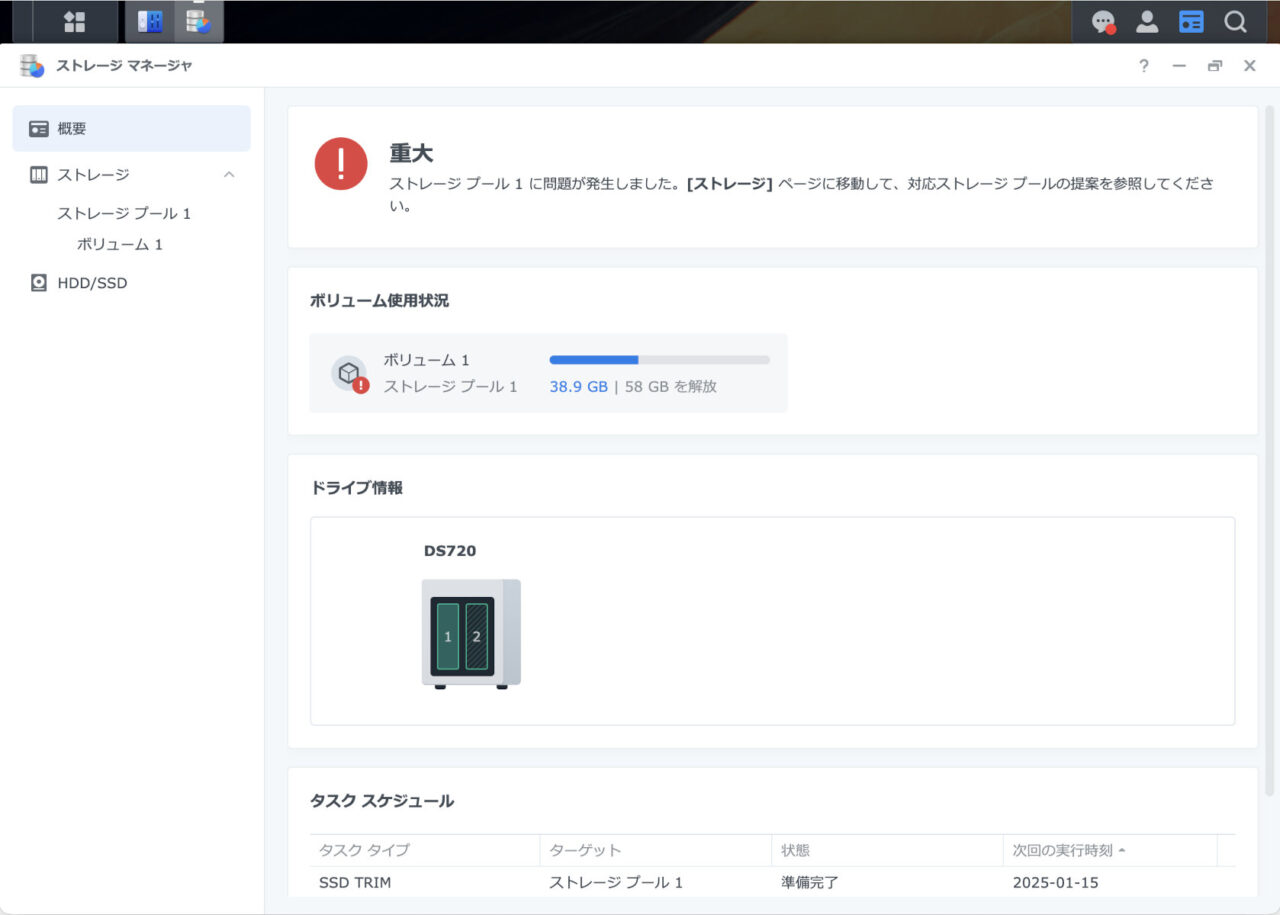Open the notifications chat bubble icon
The height and width of the screenshot is (915, 1280).
point(1104,22)
